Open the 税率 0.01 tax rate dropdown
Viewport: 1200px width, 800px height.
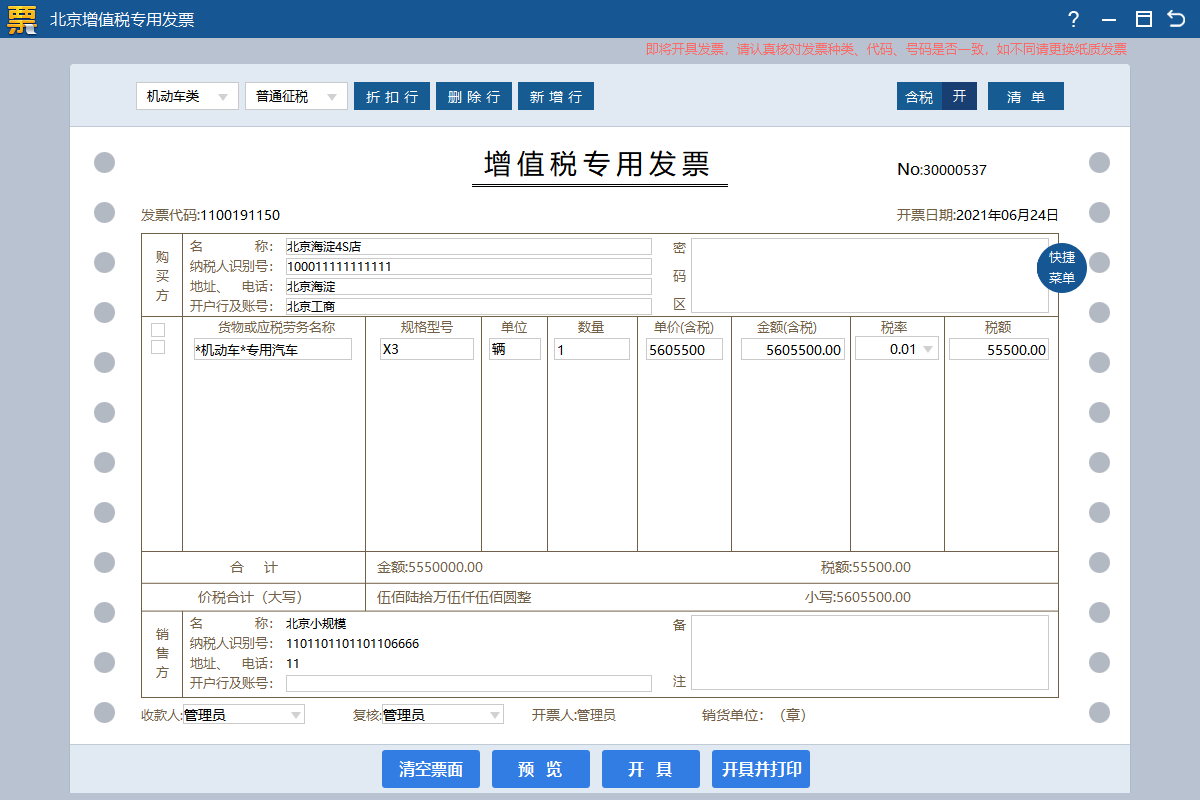coord(897,349)
